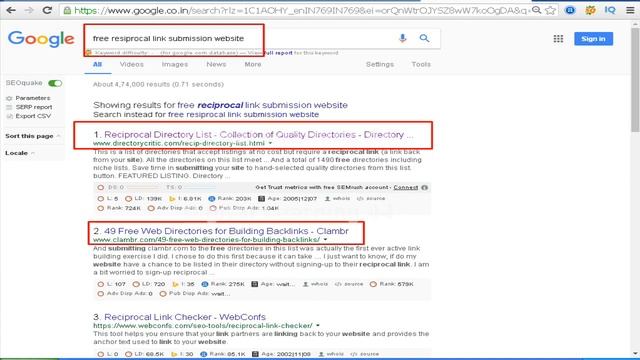Open the Google apps grid
This screenshot has width=640, height=360.
click(x=558, y=39)
